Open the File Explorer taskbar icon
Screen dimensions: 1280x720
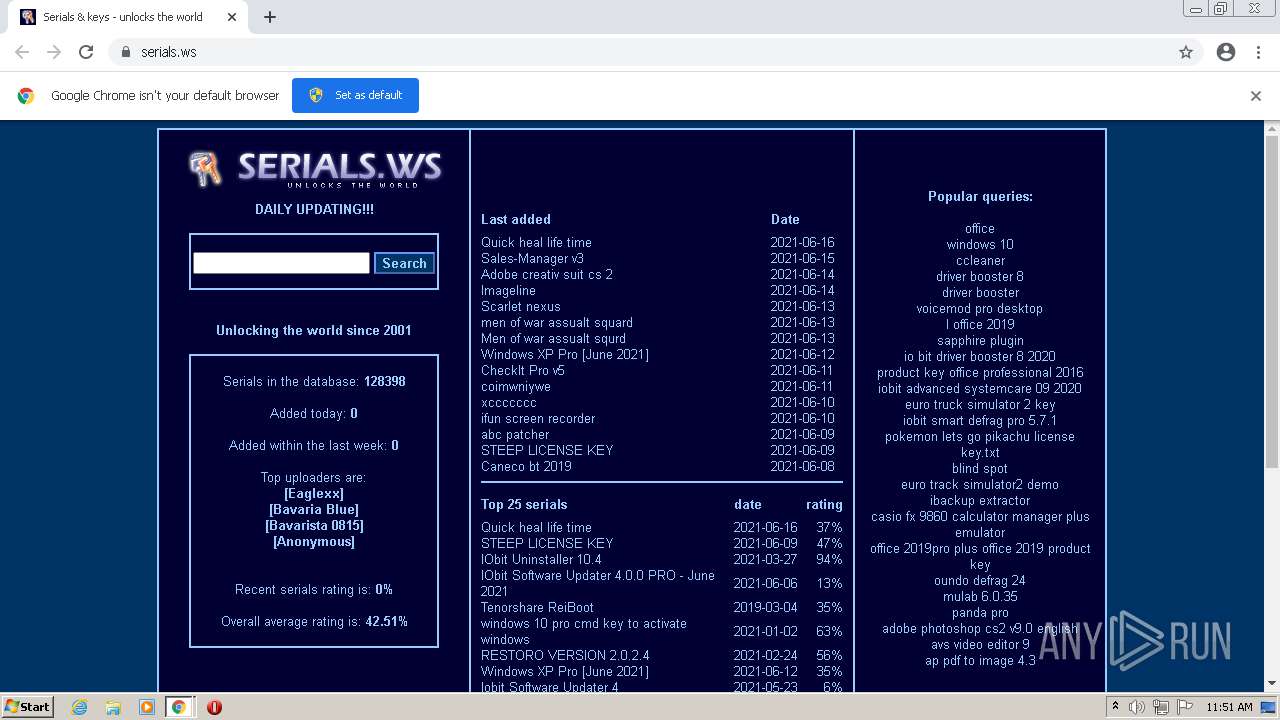point(113,707)
